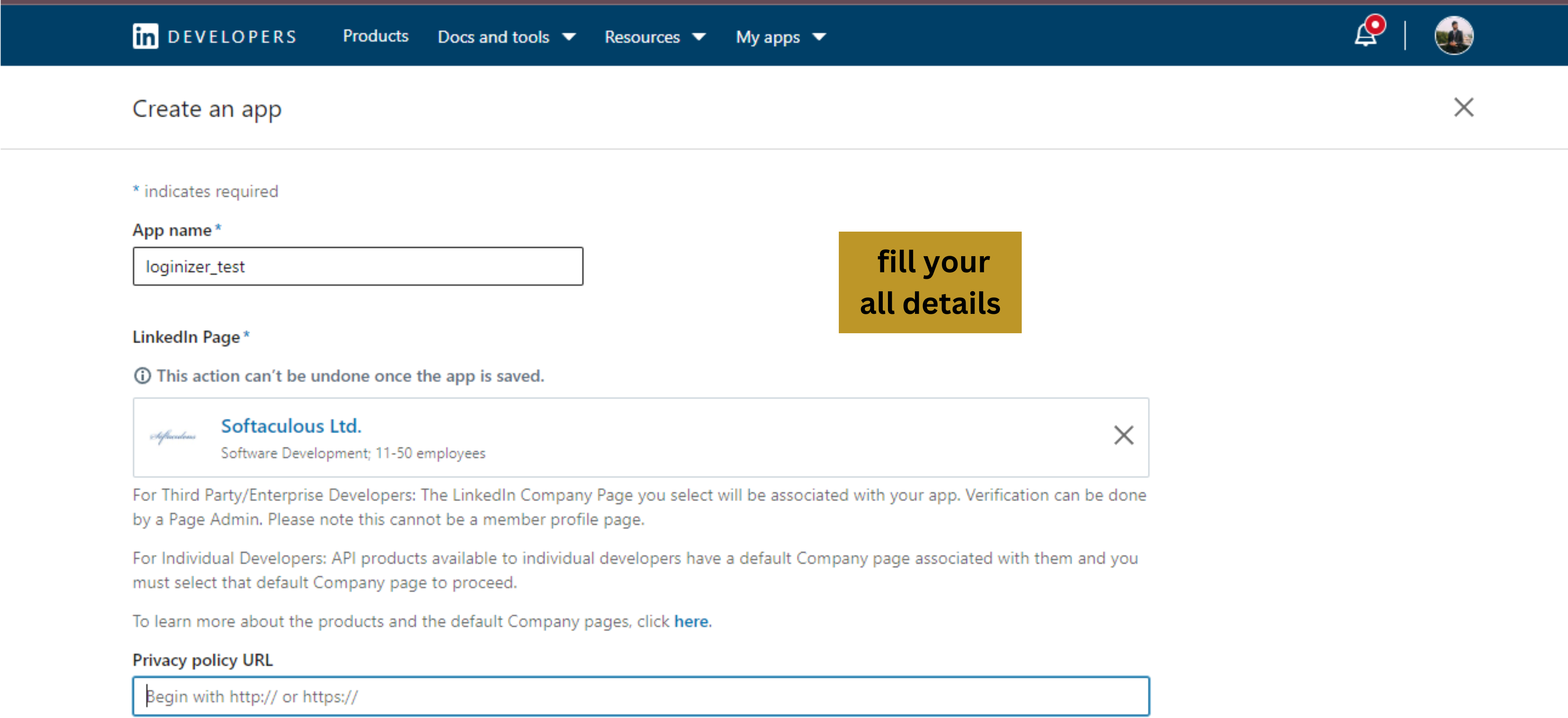Click 'Software Development; 11-50 employees' text
This screenshot has height=718, width=1568.
point(353,453)
